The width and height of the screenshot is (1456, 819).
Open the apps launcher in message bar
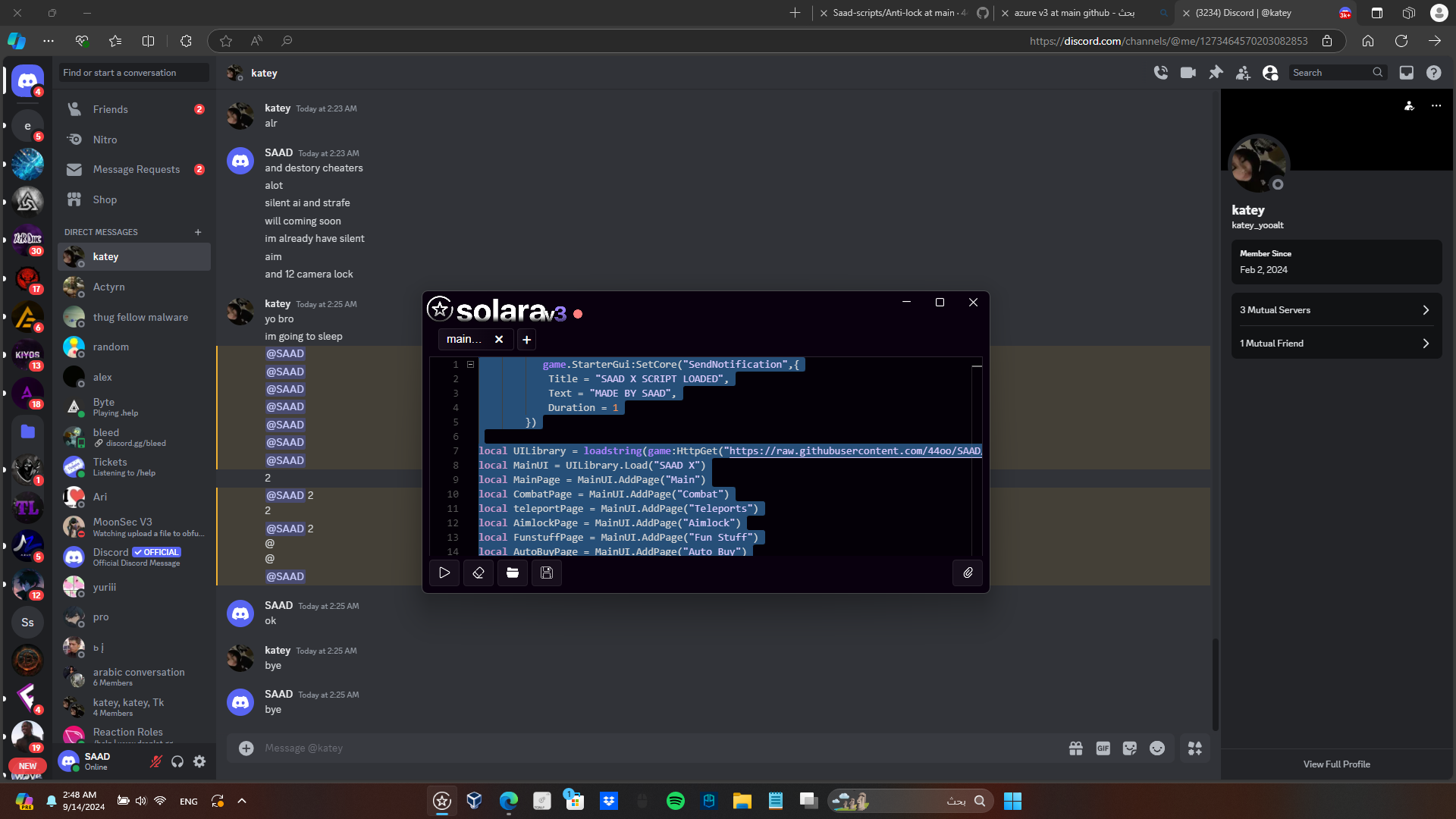click(x=1195, y=748)
